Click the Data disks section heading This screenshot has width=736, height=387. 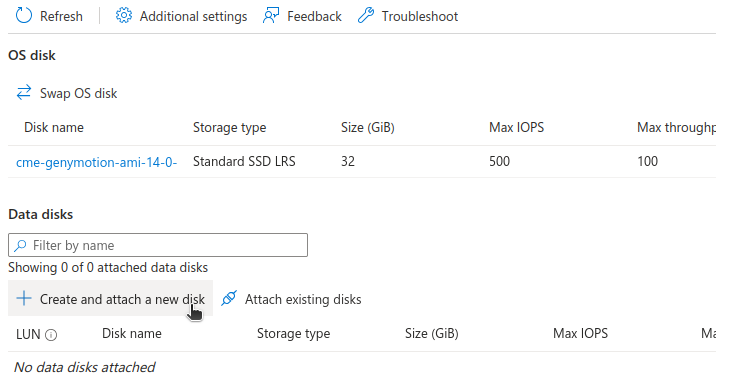40,215
